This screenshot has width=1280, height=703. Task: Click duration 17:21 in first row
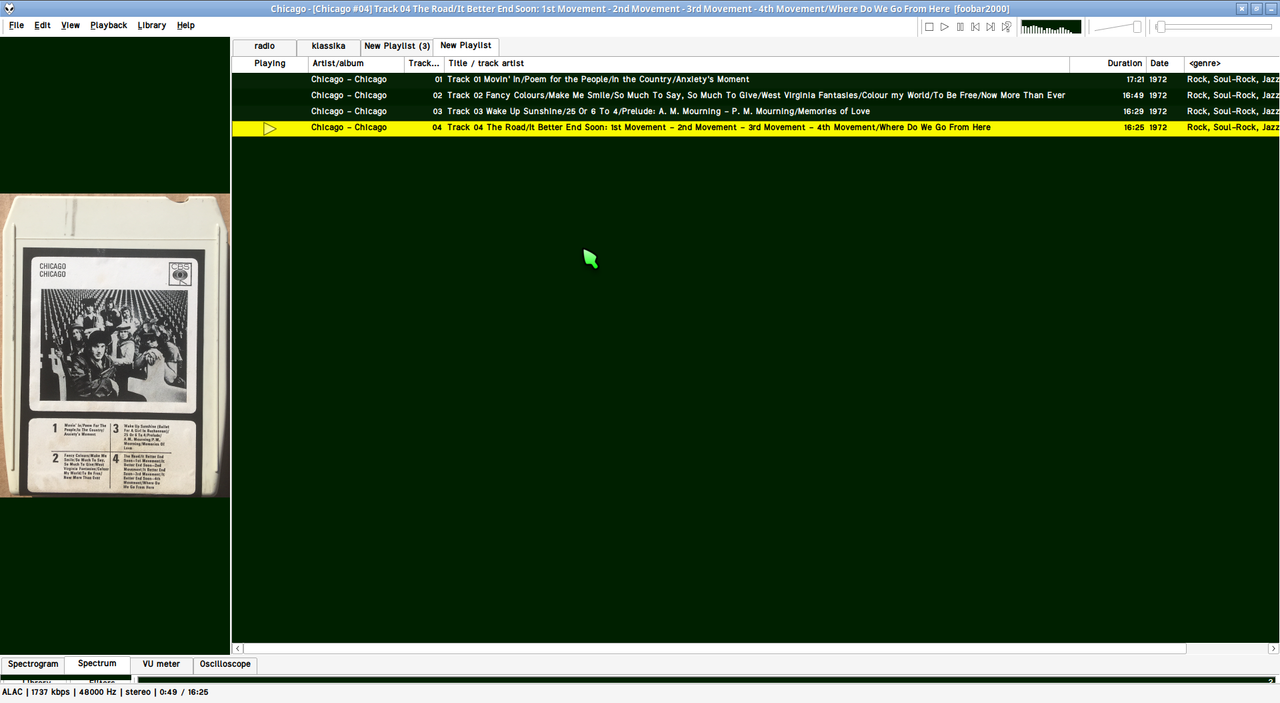click(x=1134, y=80)
